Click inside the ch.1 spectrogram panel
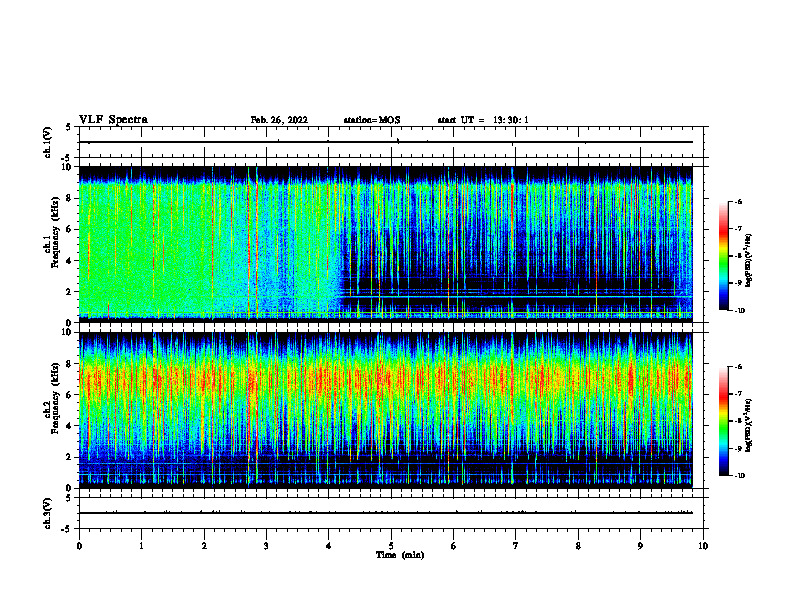Screen dimensions: 792x612 [x=385, y=244]
